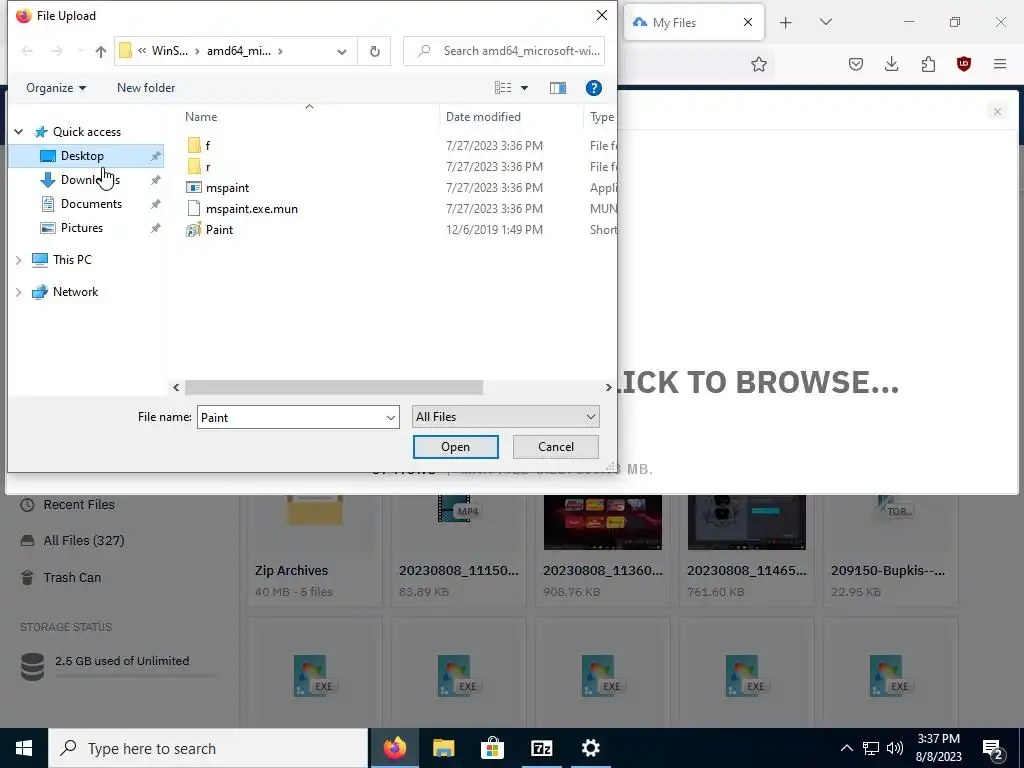Close the upload overlay on the web page
The image size is (1024, 768).
coord(997,112)
